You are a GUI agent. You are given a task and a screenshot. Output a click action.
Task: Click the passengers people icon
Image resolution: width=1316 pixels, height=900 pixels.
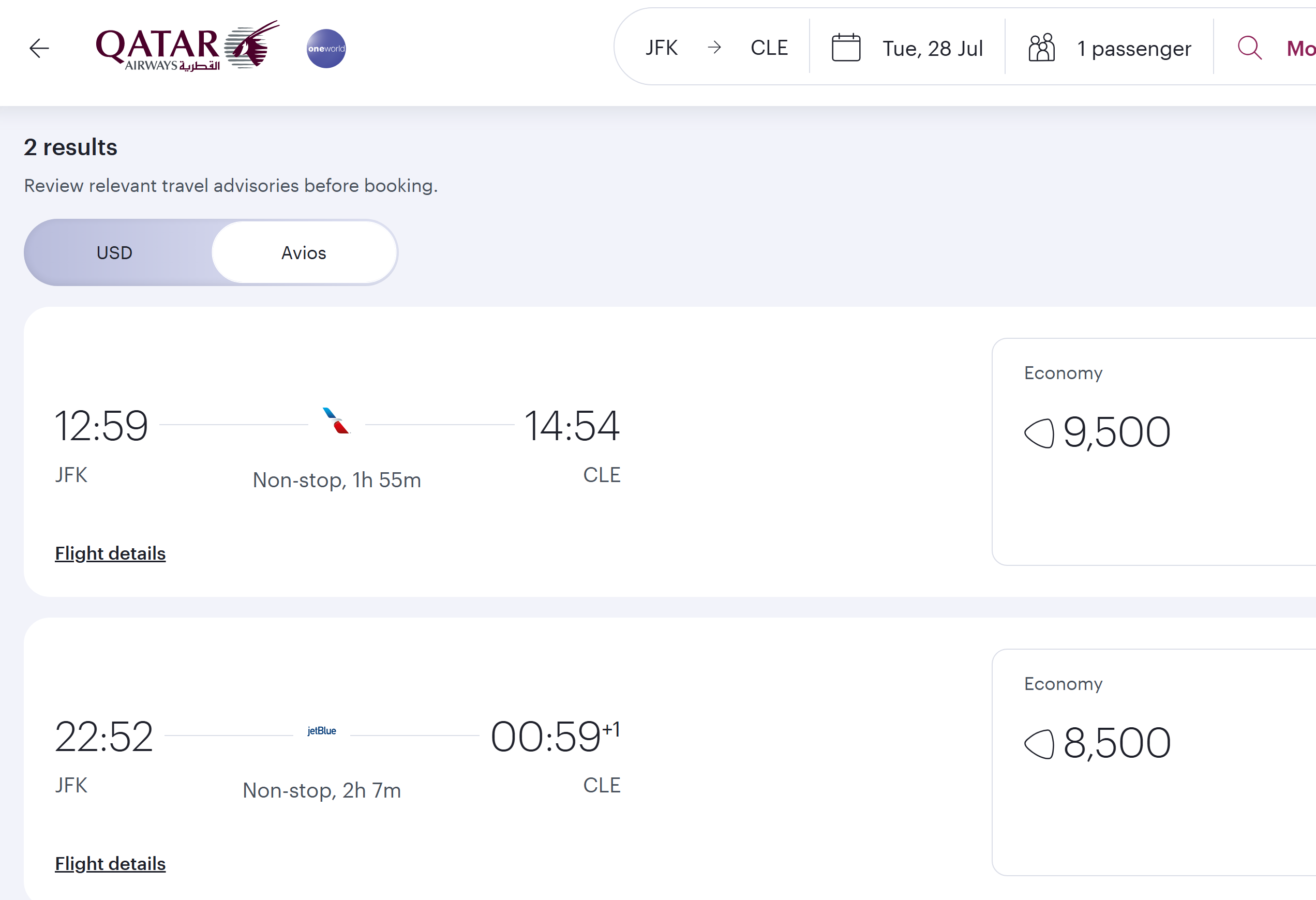[x=1041, y=48]
